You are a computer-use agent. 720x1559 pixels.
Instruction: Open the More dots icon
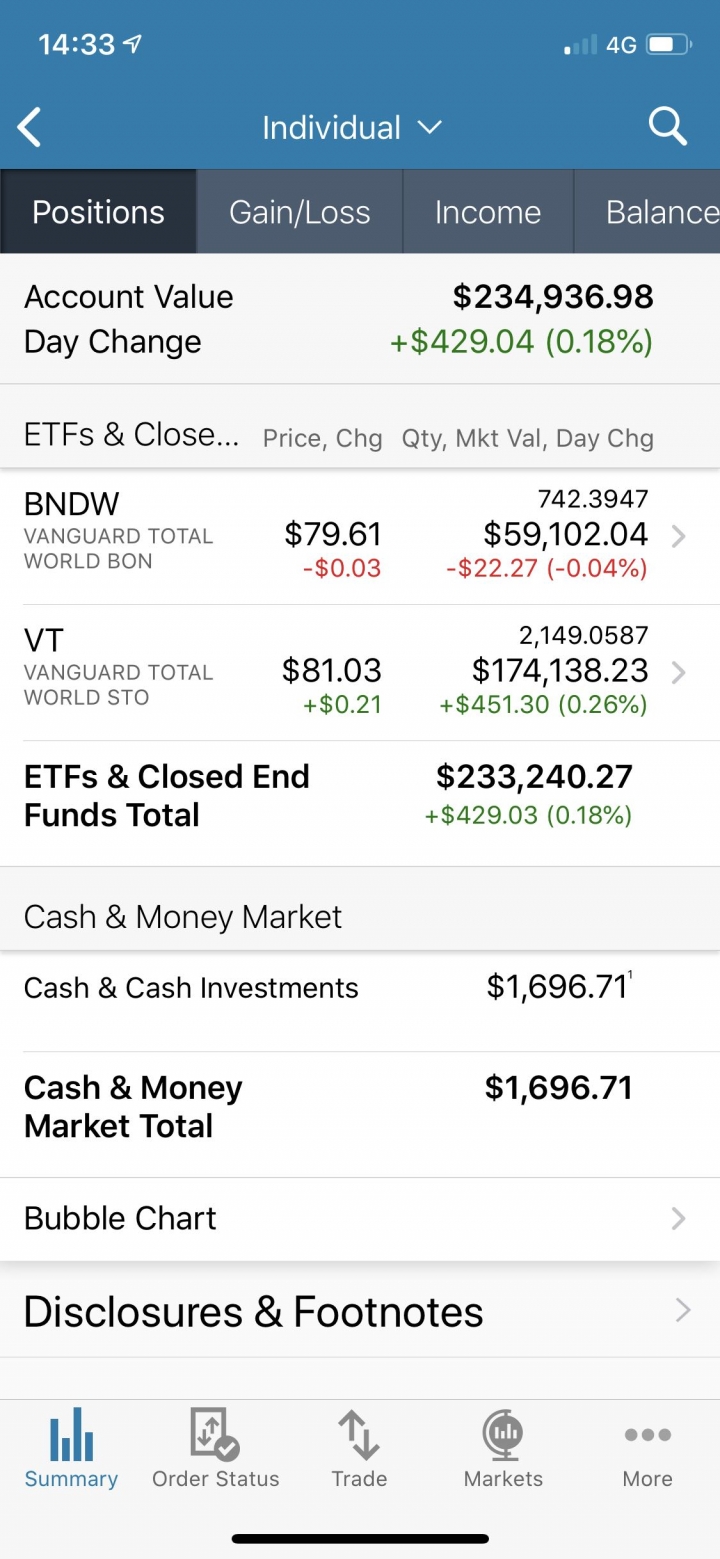647,1435
